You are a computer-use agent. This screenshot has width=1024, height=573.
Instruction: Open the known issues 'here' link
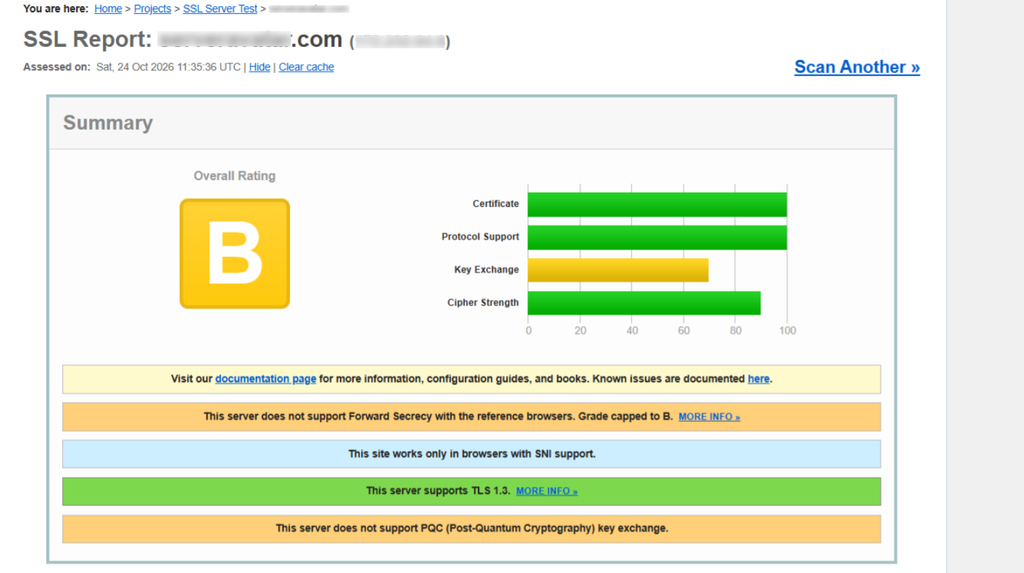click(x=758, y=378)
